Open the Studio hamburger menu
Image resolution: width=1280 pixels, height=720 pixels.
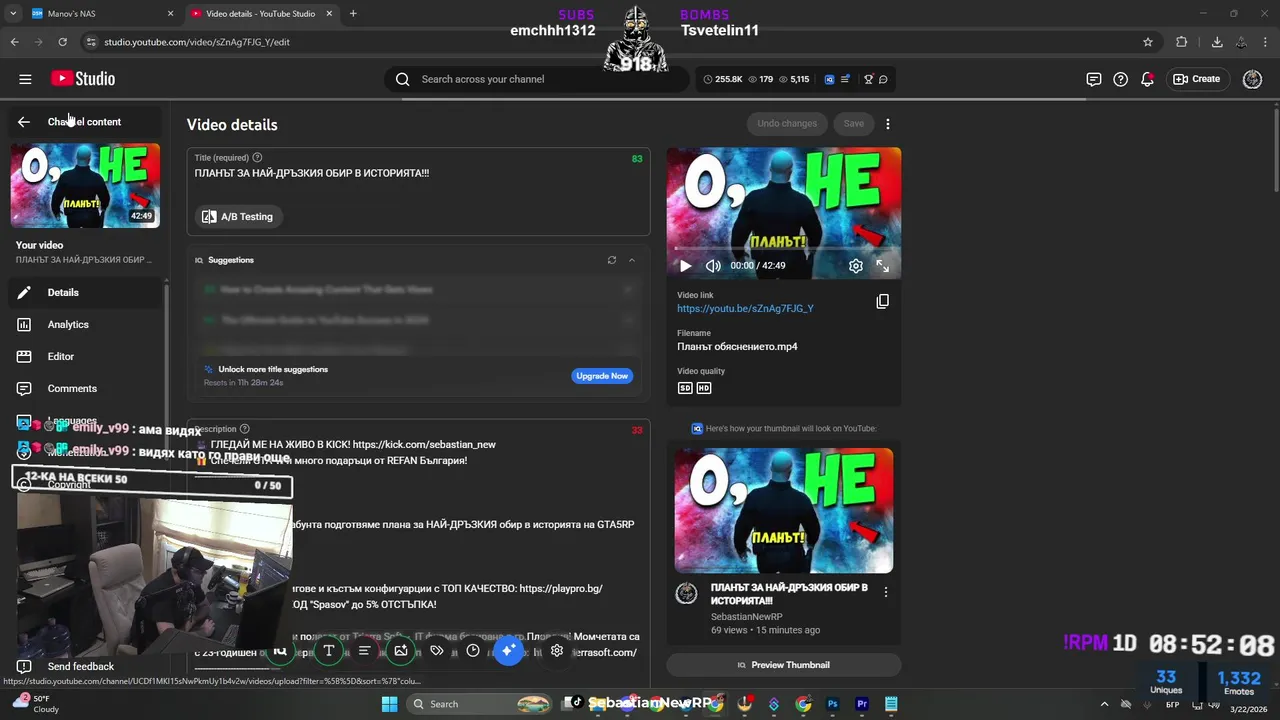pos(25,79)
